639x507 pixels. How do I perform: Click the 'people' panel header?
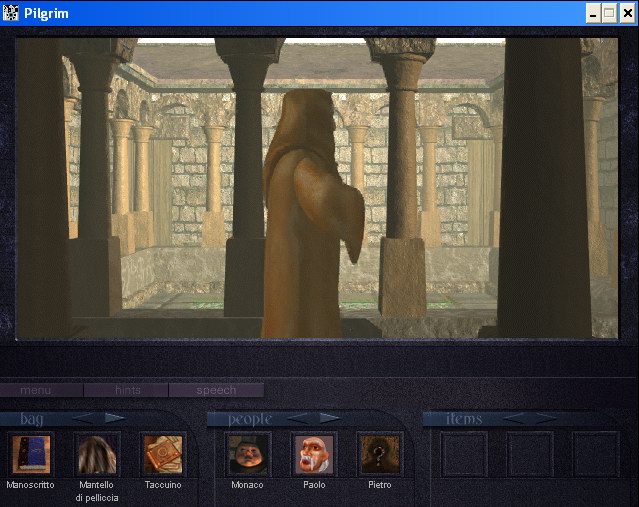click(x=250, y=419)
